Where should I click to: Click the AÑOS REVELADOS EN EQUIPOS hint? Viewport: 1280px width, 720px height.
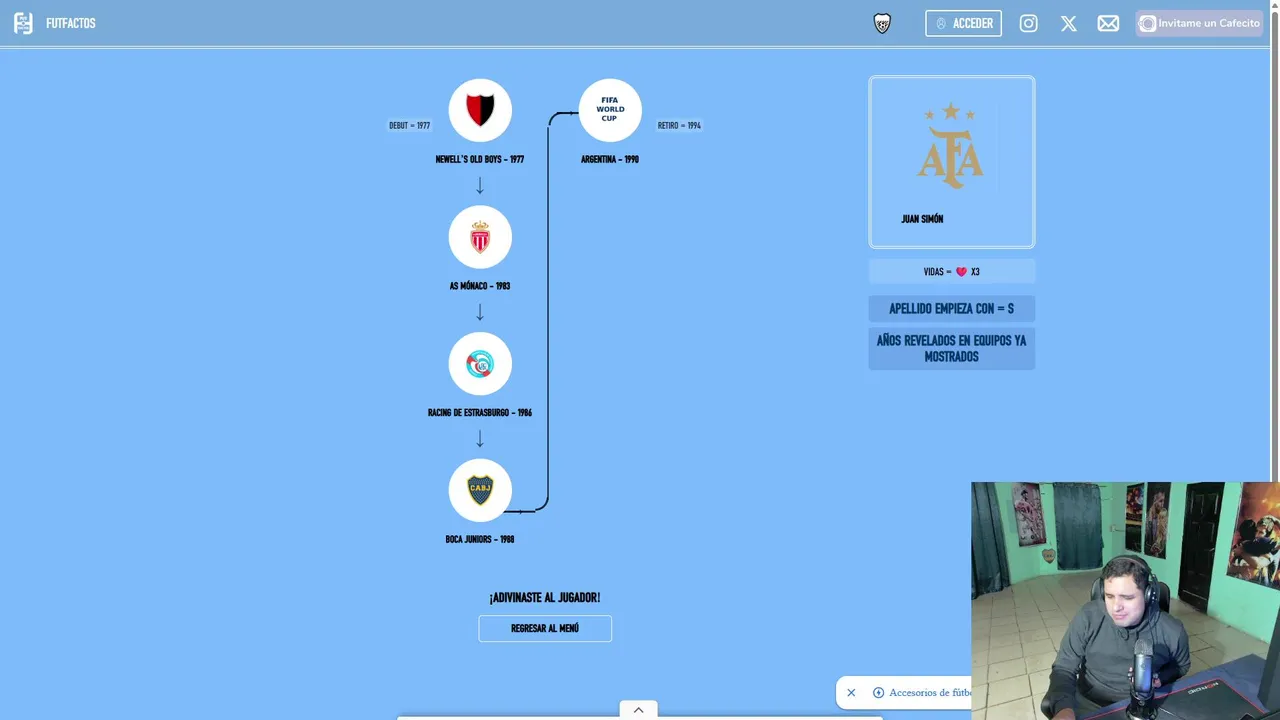click(952, 348)
